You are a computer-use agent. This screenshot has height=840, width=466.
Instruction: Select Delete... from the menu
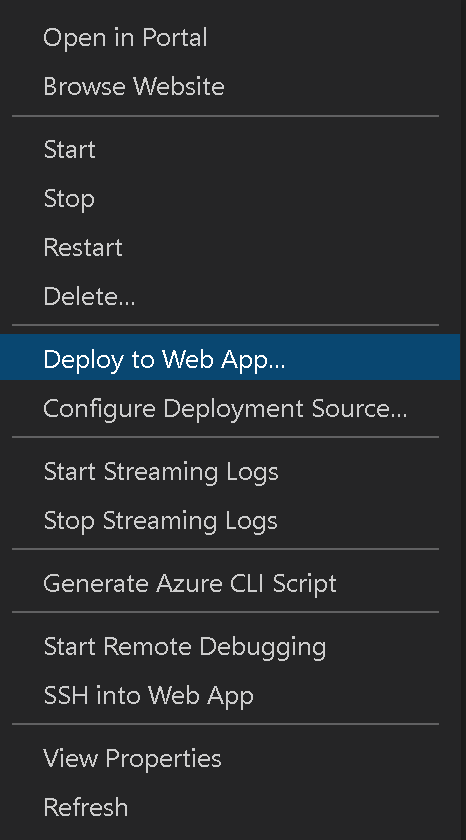pyautogui.click(x=230, y=296)
